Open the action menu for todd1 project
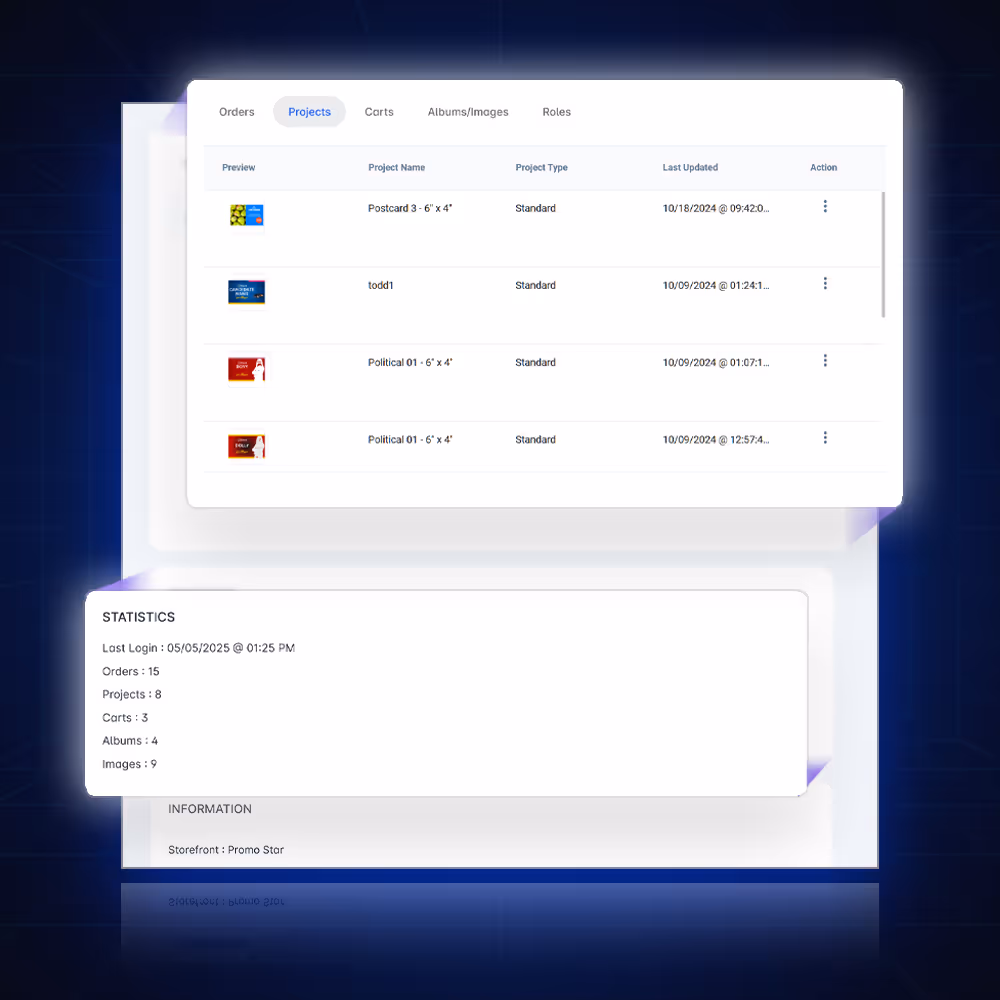This screenshot has height=1000, width=1000. [825, 283]
